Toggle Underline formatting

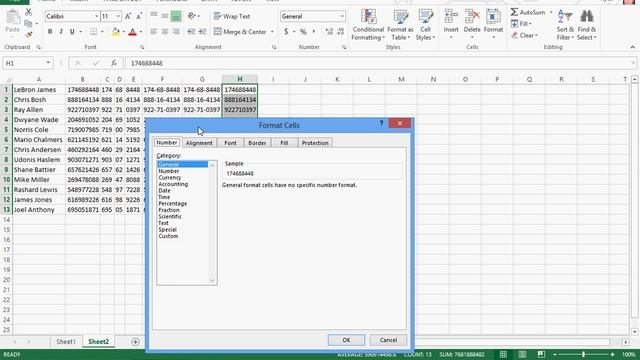tap(72, 32)
